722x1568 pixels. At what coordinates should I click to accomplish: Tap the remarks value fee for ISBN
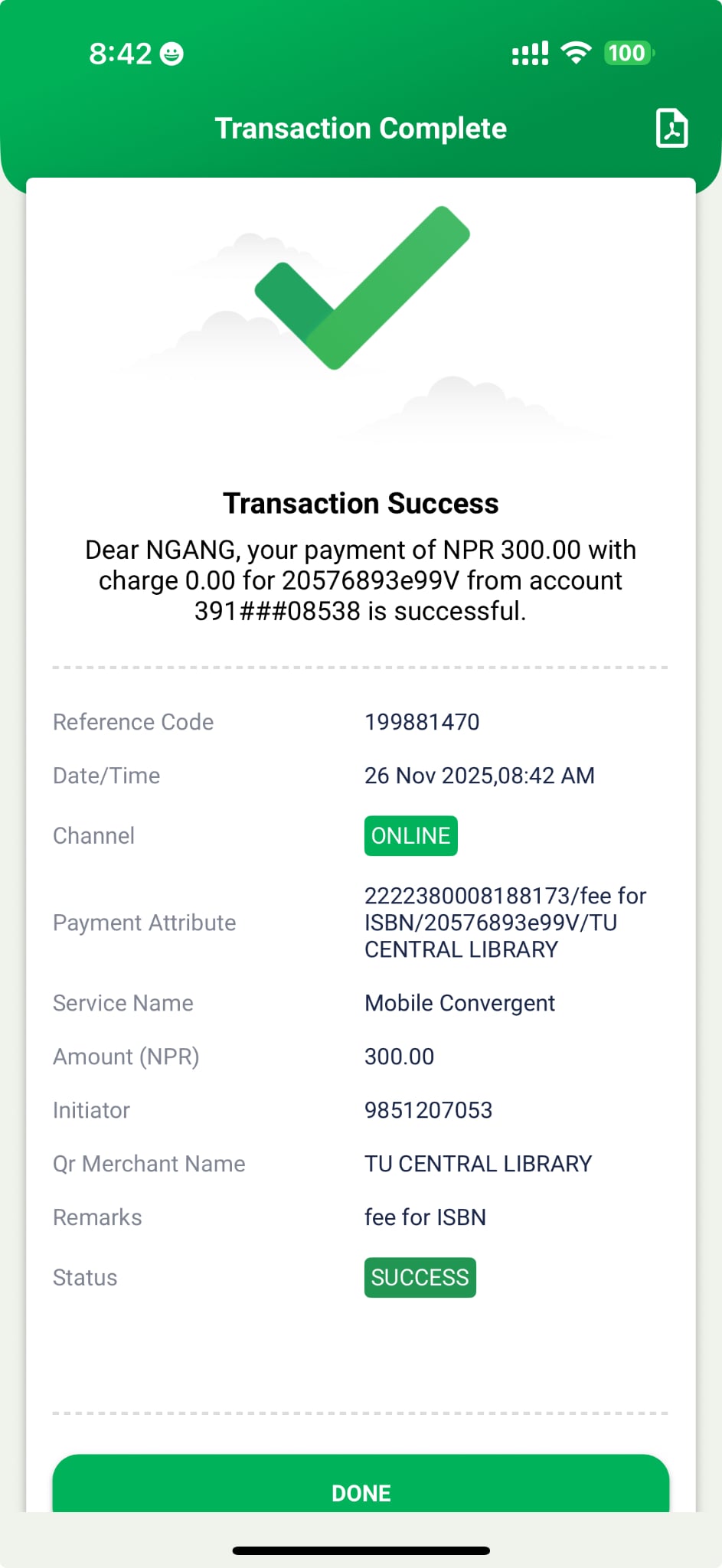point(425,1217)
